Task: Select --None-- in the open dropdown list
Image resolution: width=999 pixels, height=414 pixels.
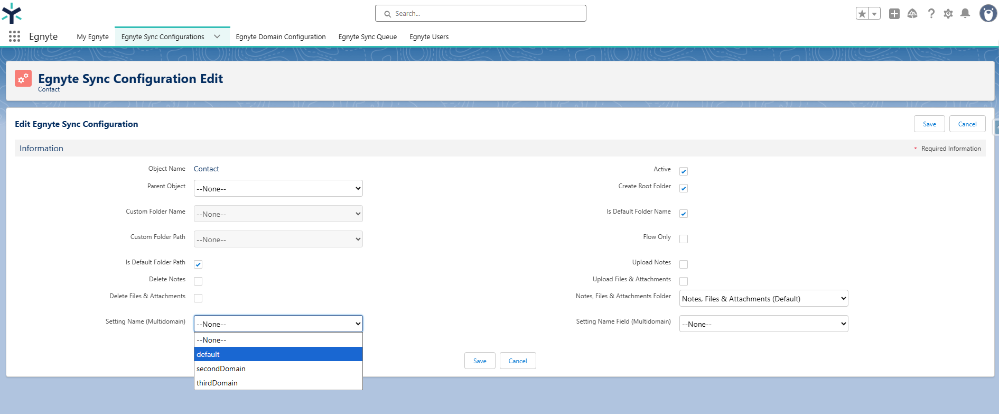Action: tap(278, 340)
